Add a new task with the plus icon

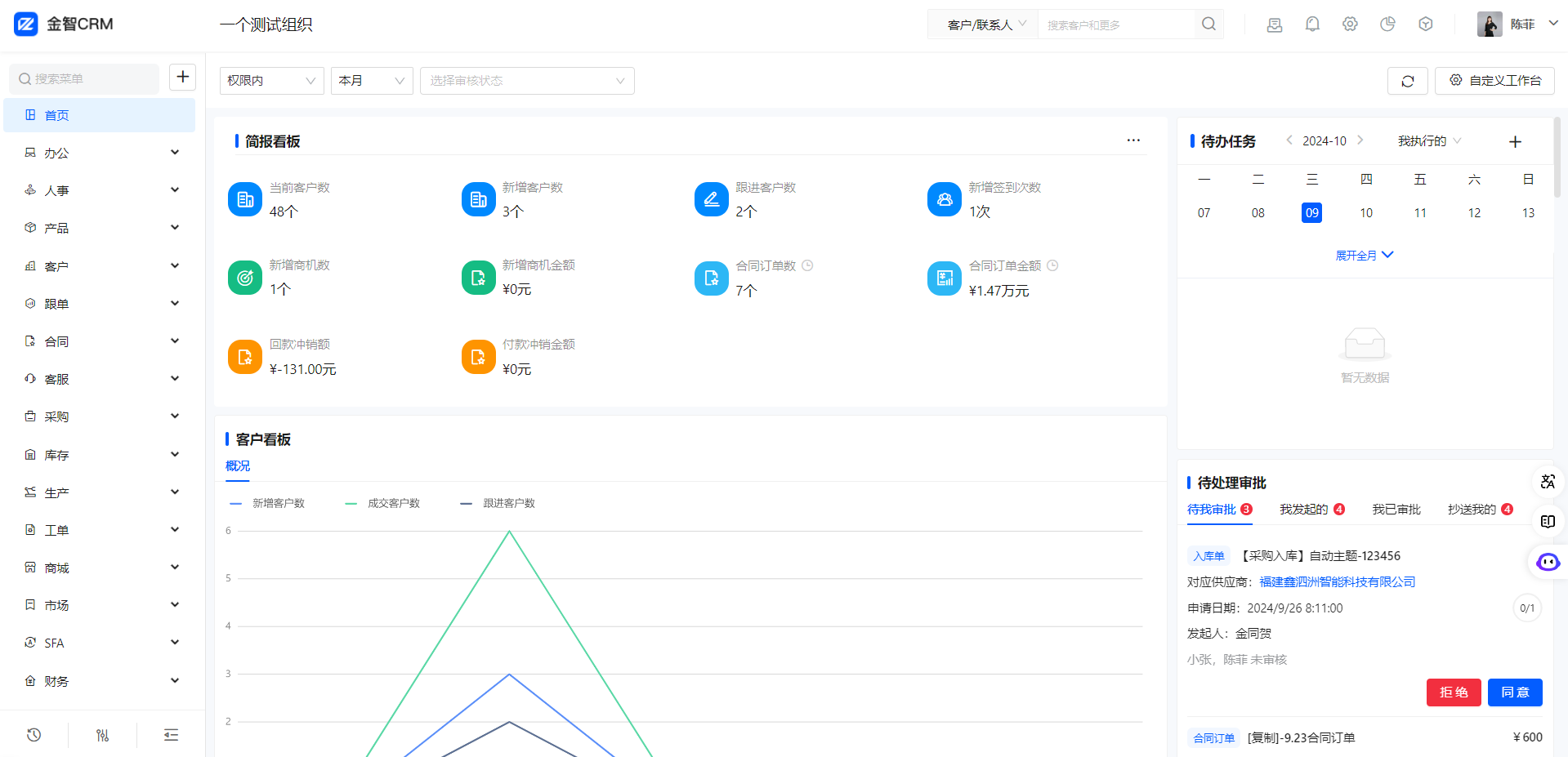pyautogui.click(x=1515, y=142)
